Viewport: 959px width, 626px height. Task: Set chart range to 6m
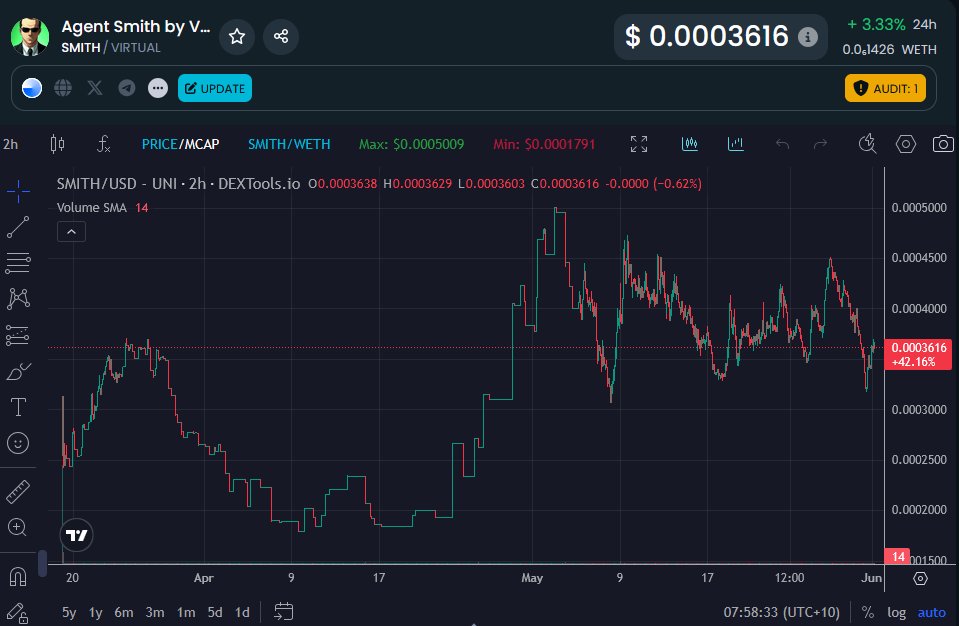pos(124,612)
